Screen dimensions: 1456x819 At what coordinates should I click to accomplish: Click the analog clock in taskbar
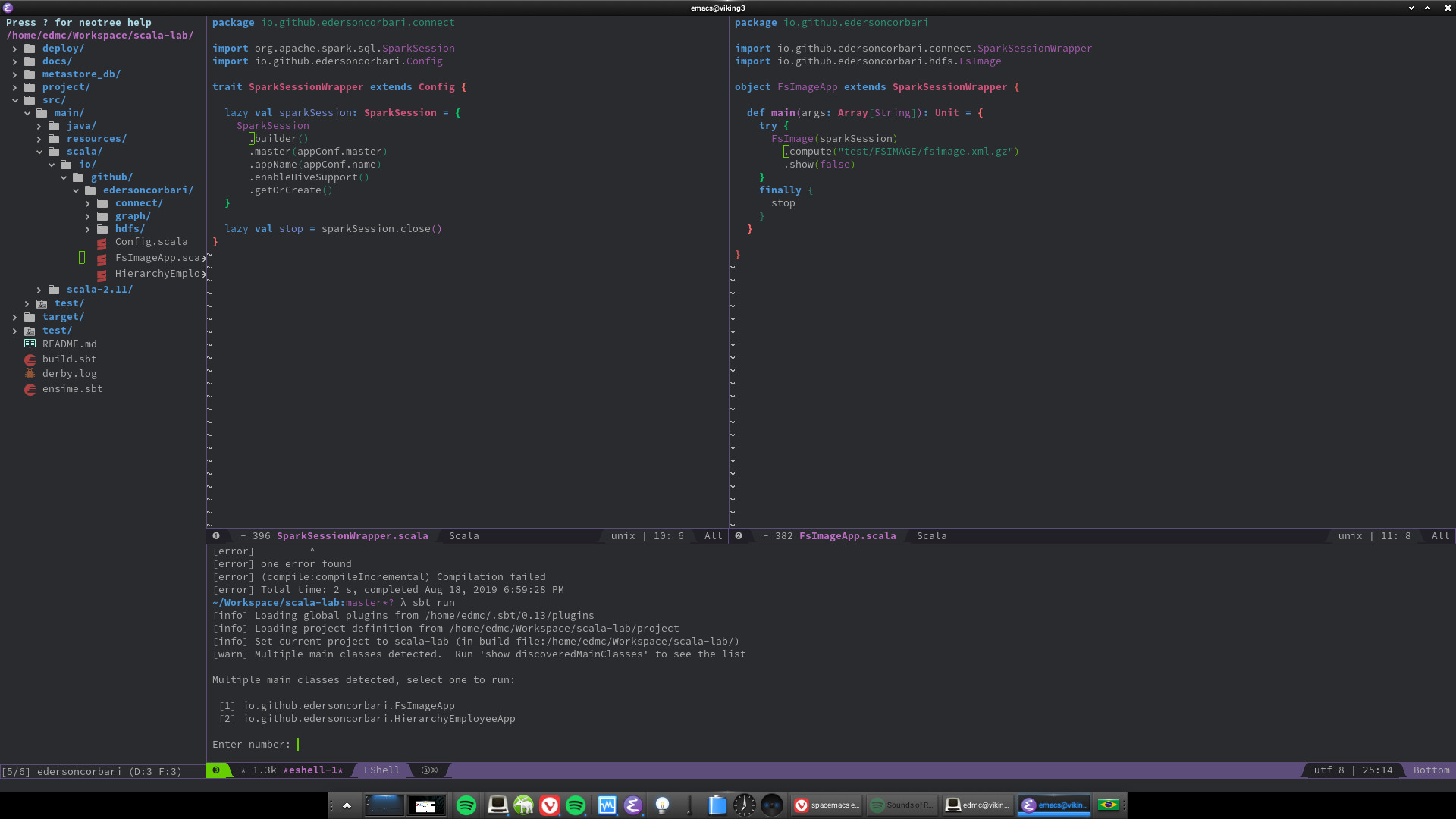745,805
